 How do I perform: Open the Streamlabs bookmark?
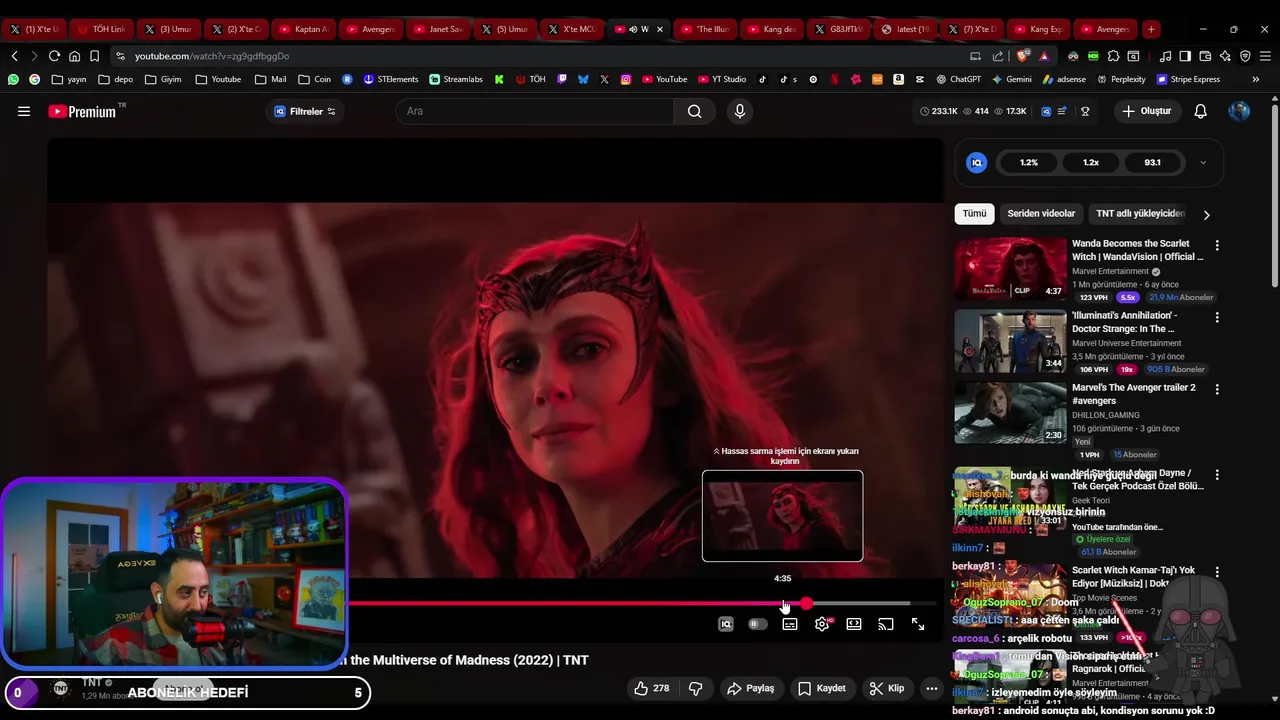[456, 79]
